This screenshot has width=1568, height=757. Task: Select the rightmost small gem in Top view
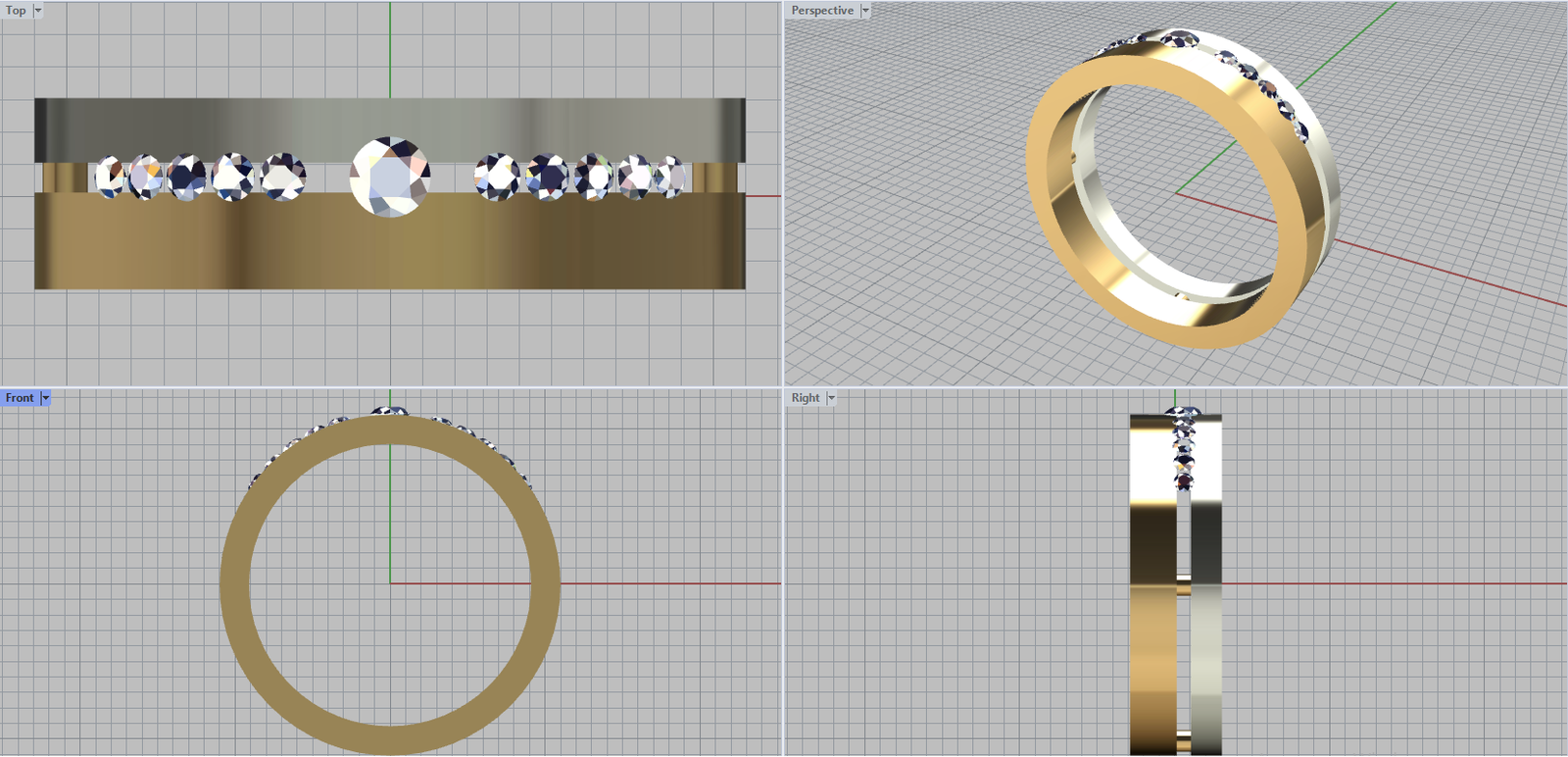[x=672, y=177]
